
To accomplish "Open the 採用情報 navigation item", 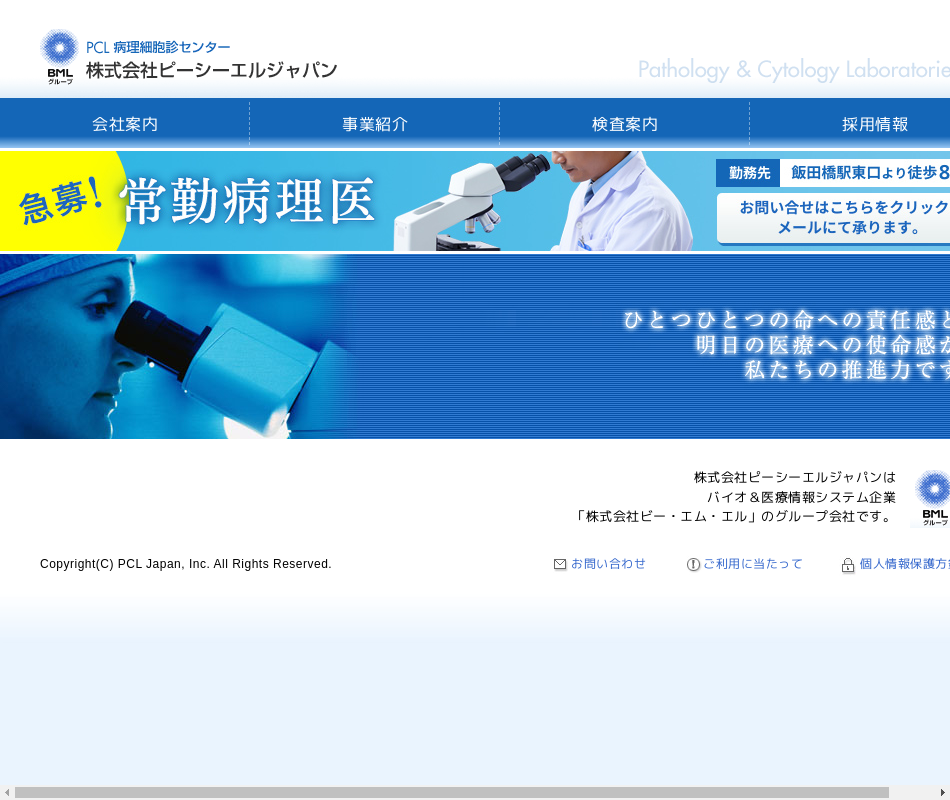I will pyautogui.click(x=875, y=124).
